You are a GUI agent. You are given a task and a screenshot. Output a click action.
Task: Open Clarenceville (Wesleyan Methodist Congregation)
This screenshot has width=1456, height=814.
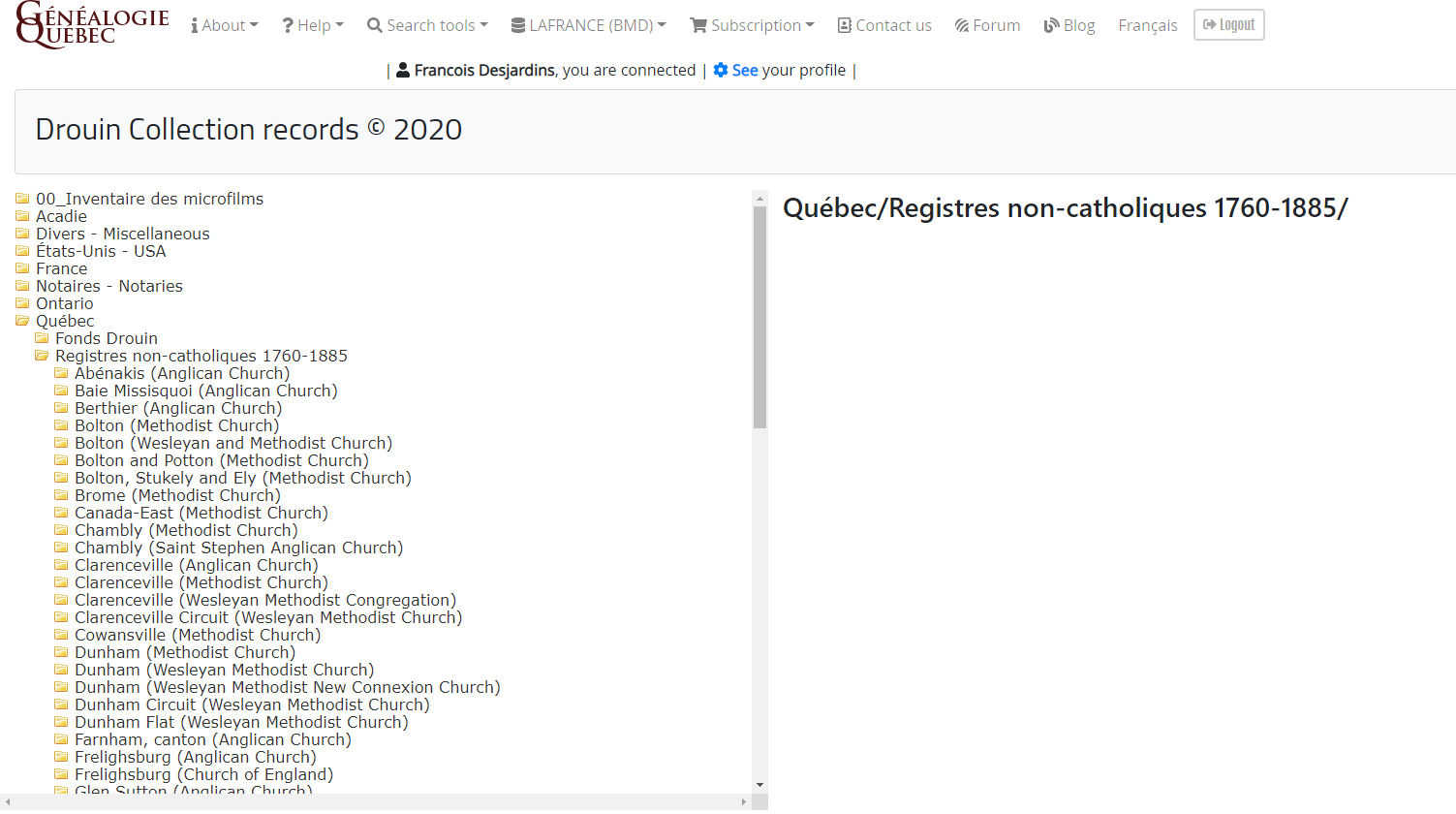click(264, 600)
